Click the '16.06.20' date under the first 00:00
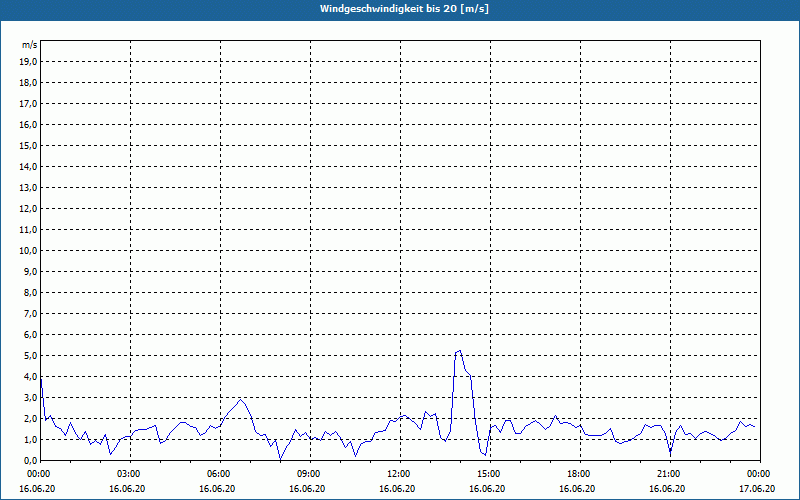The height and width of the screenshot is (500, 800). pyautogui.click(x=37, y=489)
